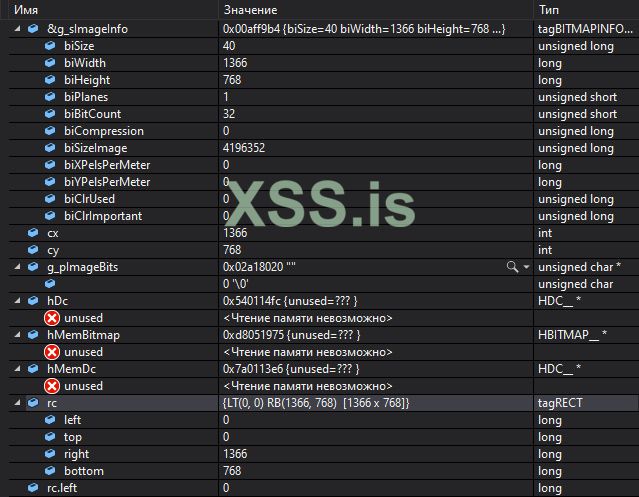This screenshot has height=497, width=639.
Task: Select the rc.left watch row name
Action: point(62,488)
